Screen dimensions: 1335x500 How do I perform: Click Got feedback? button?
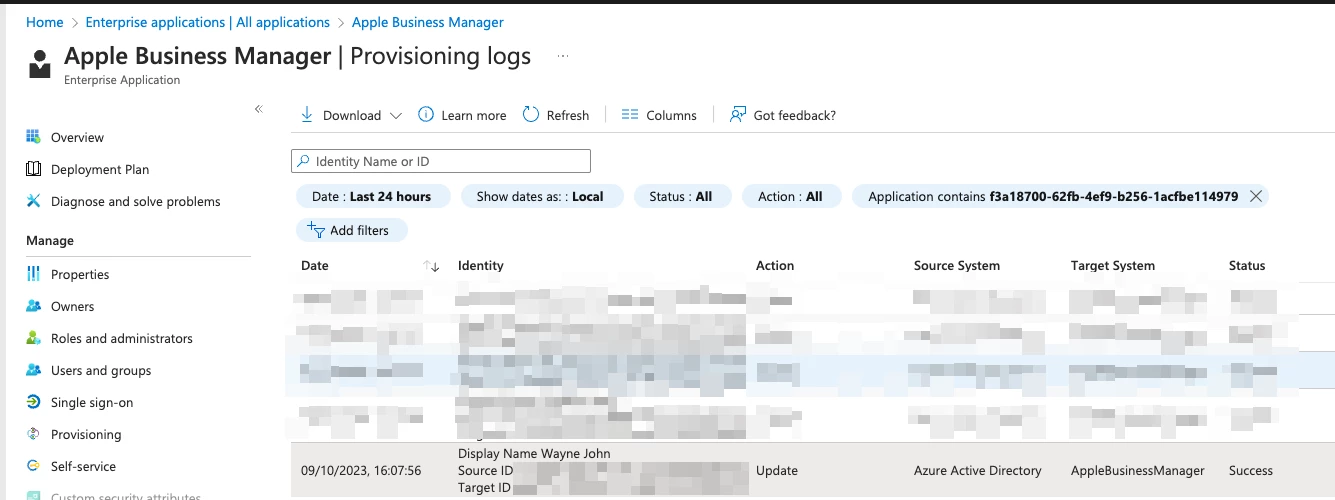coord(783,115)
